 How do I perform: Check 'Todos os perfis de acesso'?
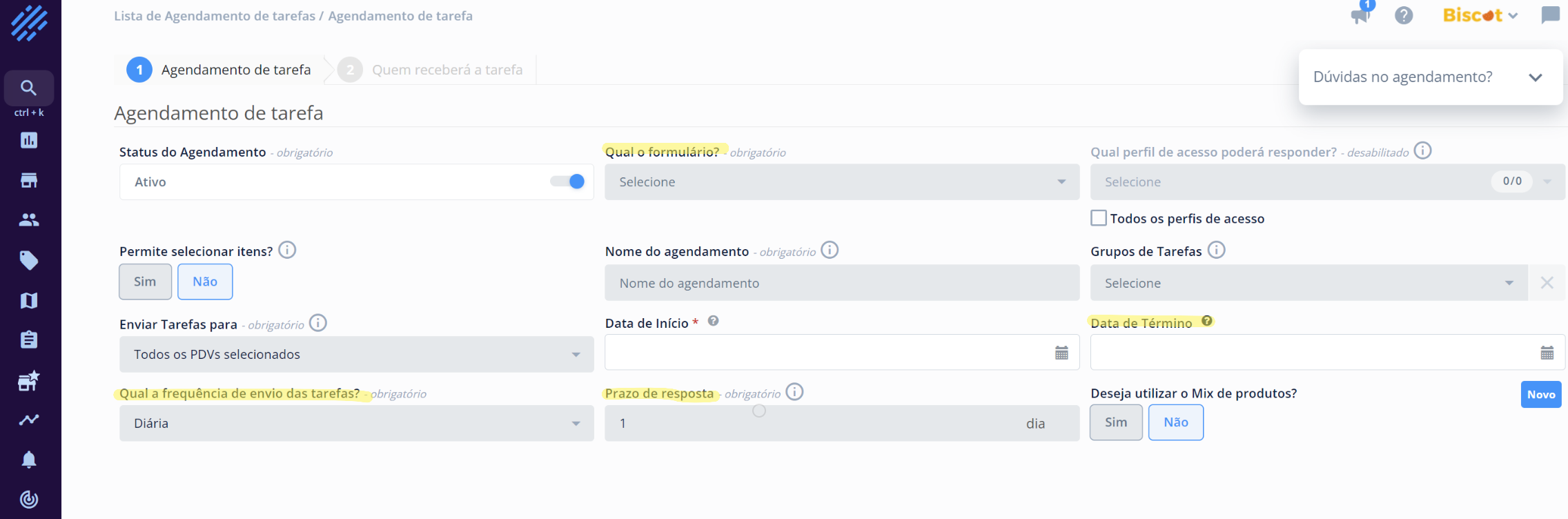1099,218
